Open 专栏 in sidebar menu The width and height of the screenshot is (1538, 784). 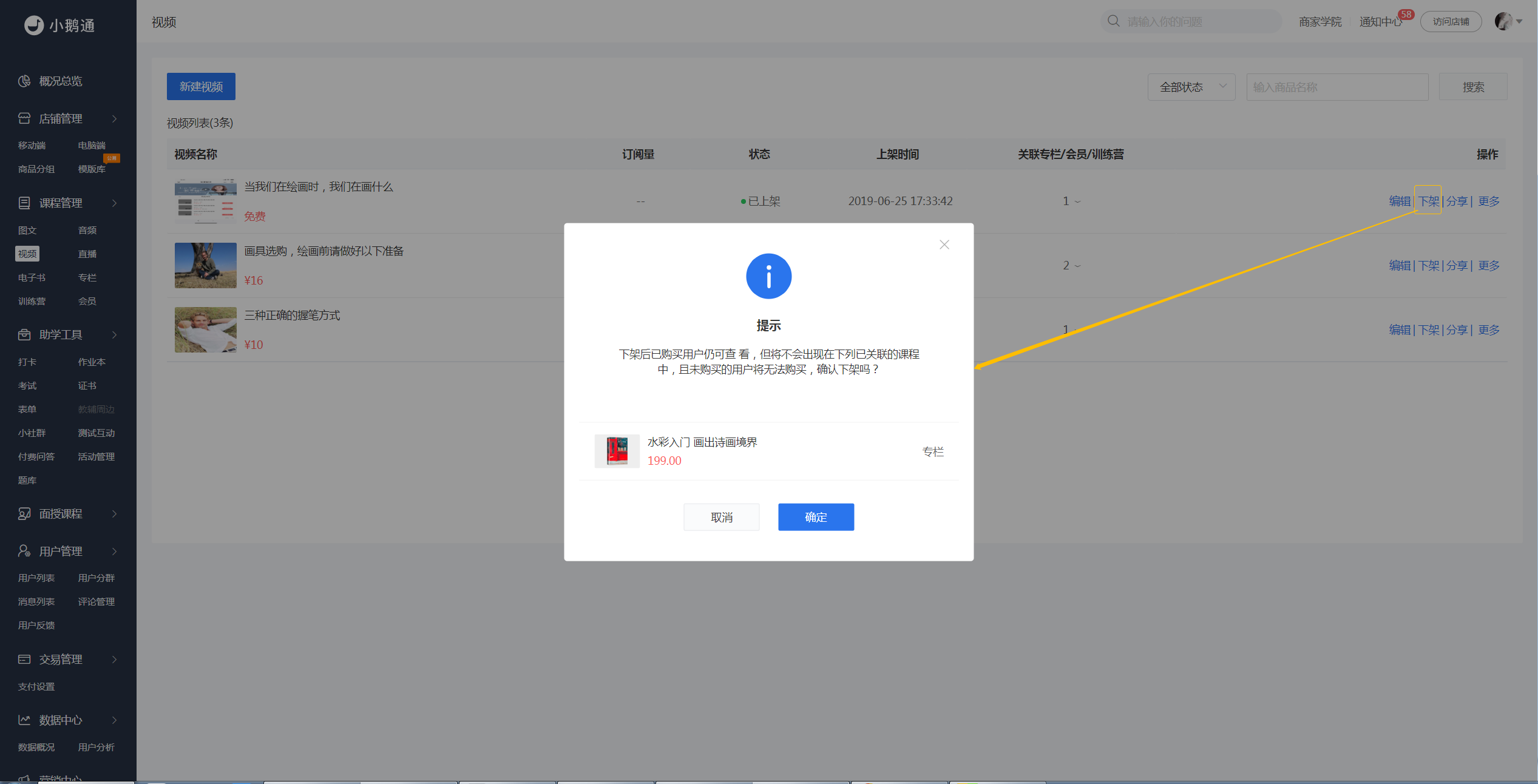87,277
